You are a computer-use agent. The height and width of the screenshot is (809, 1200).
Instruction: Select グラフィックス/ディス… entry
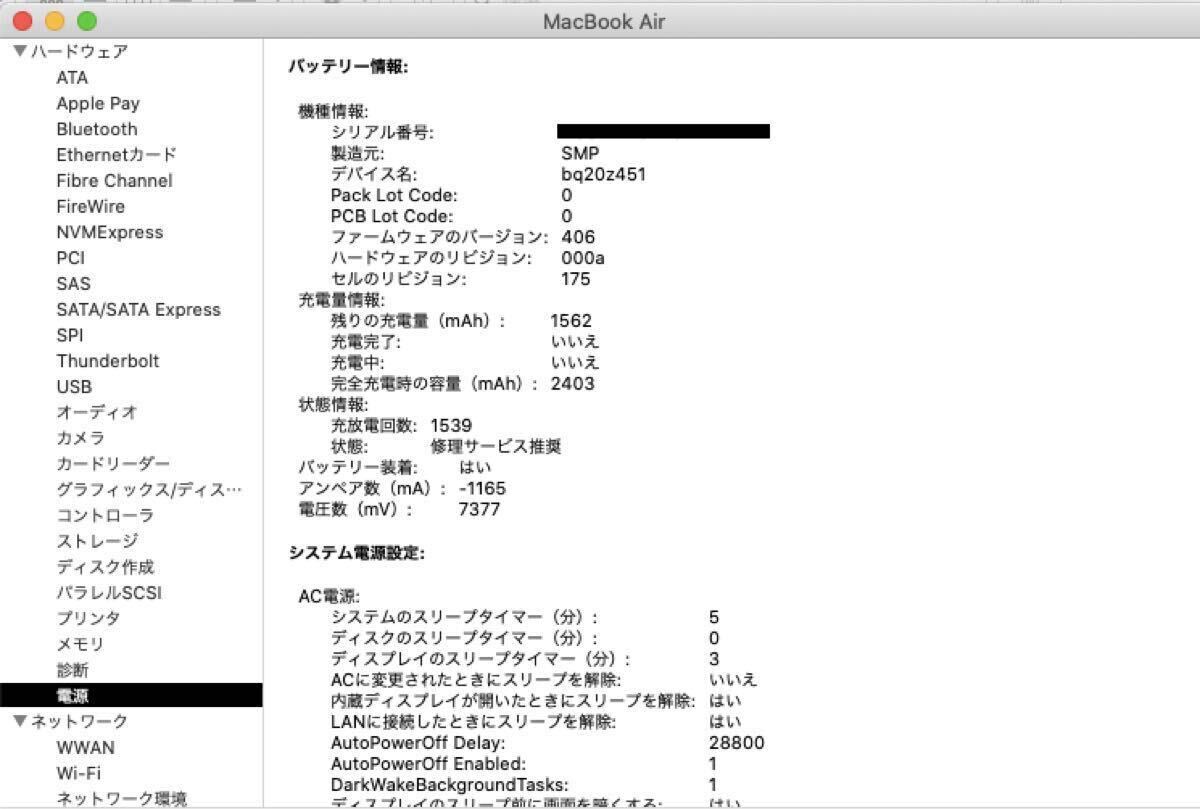click(x=149, y=490)
